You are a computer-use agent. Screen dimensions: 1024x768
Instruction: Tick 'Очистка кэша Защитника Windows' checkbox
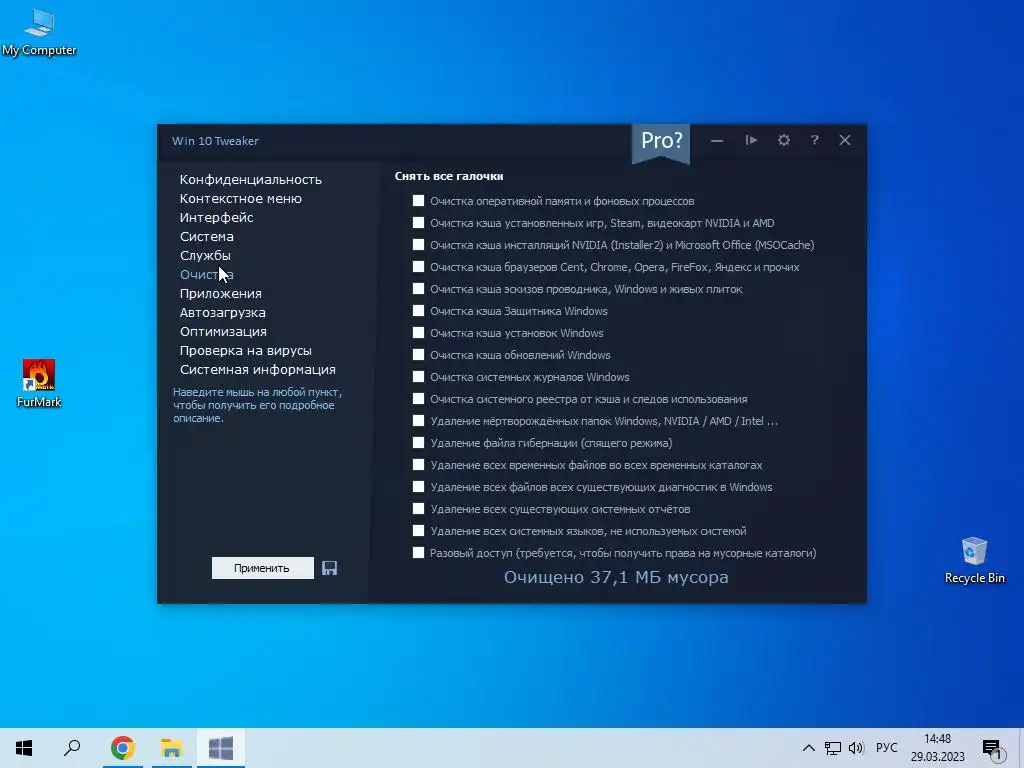[419, 311]
